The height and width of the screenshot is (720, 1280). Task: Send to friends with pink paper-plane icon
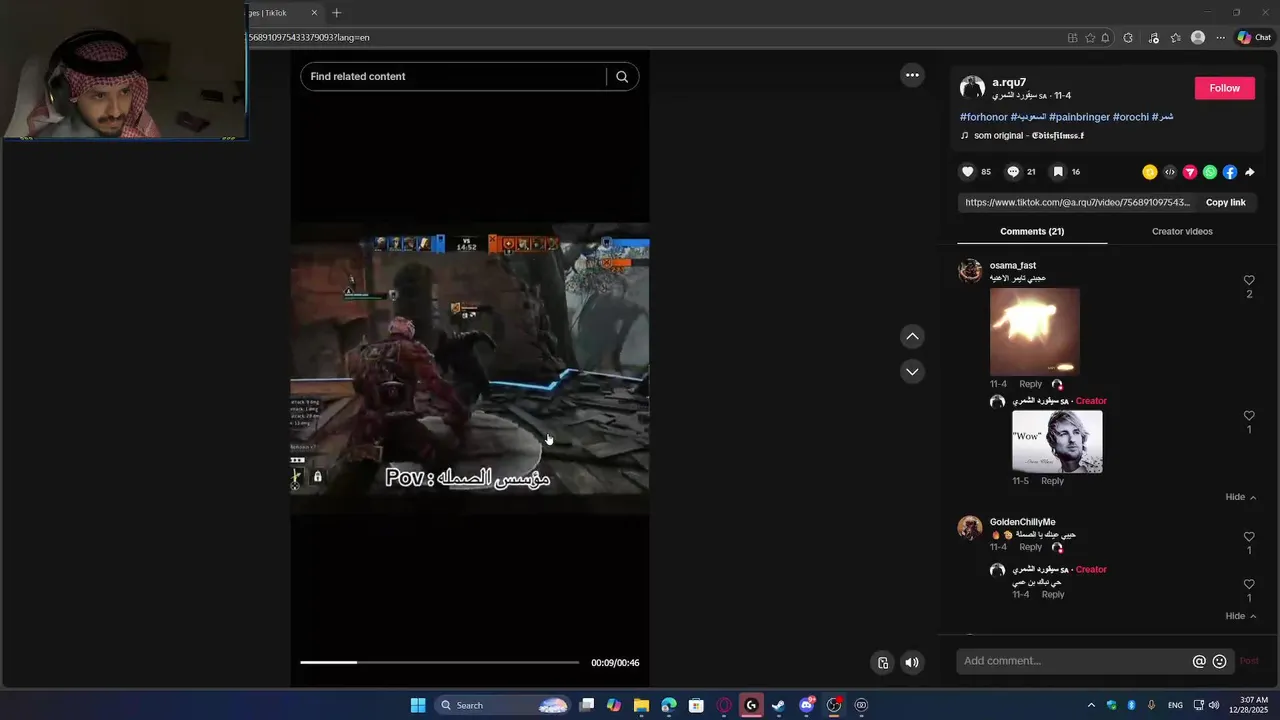(1190, 172)
